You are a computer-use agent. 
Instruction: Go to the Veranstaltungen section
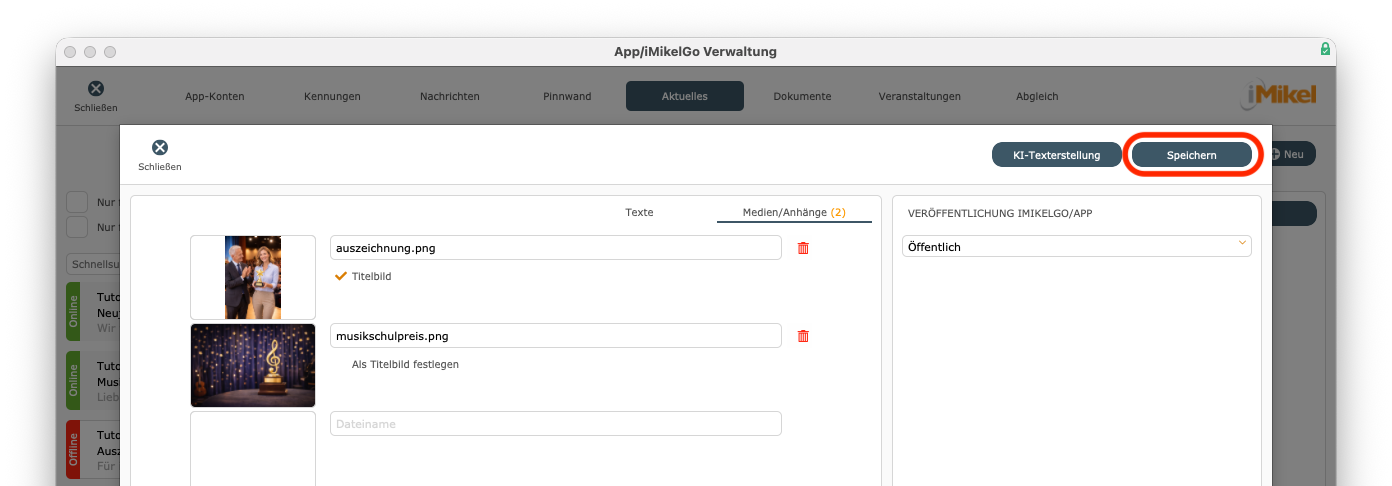919,97
